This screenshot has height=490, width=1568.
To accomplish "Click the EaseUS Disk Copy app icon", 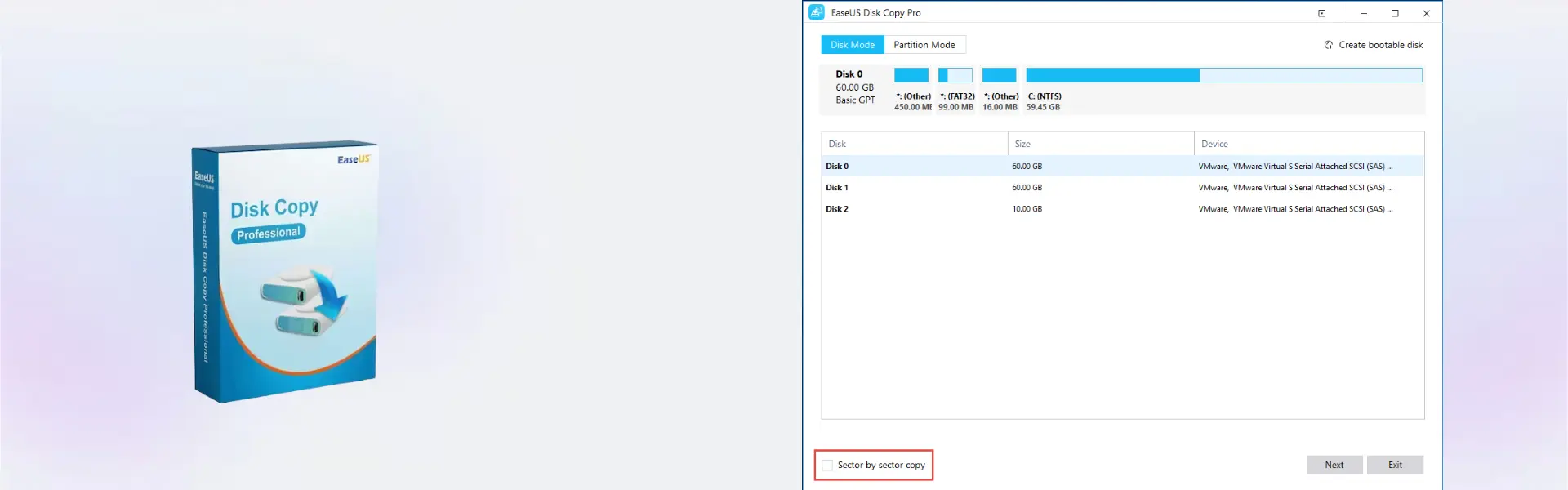I will point(817,12).
